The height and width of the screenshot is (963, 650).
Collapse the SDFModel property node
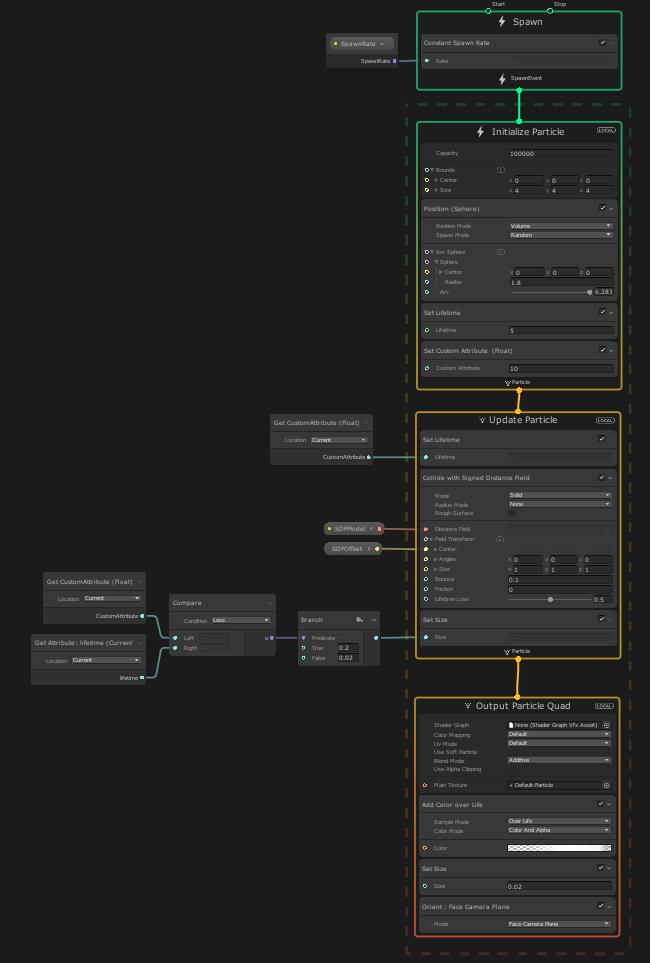[371, 529]
